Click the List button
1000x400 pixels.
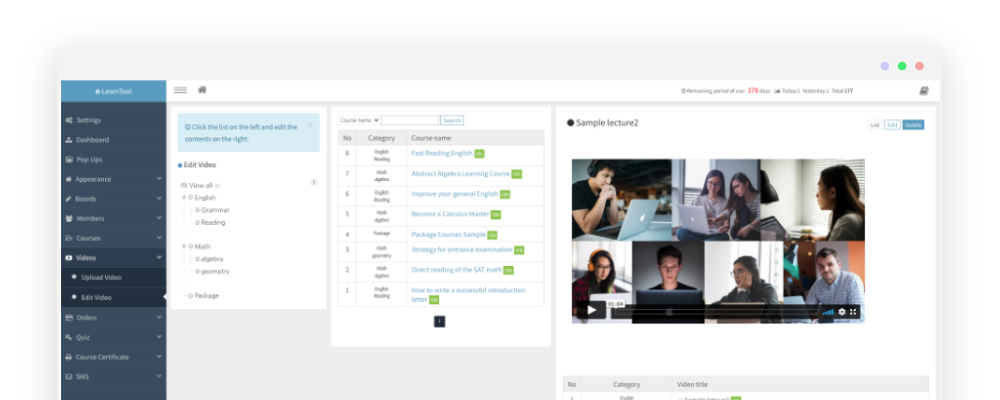pos(875,125)
